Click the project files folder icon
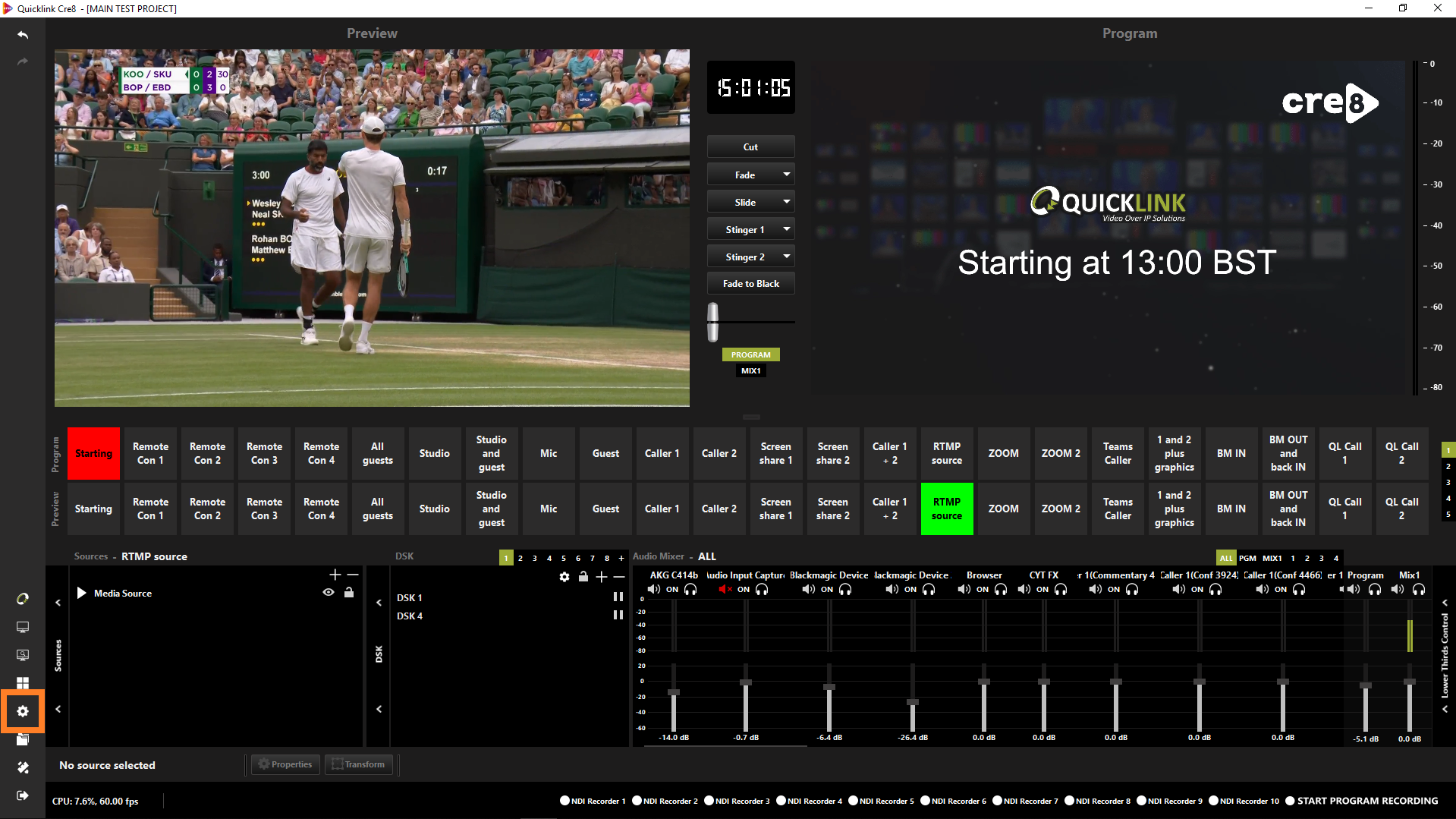 point(23,739)
